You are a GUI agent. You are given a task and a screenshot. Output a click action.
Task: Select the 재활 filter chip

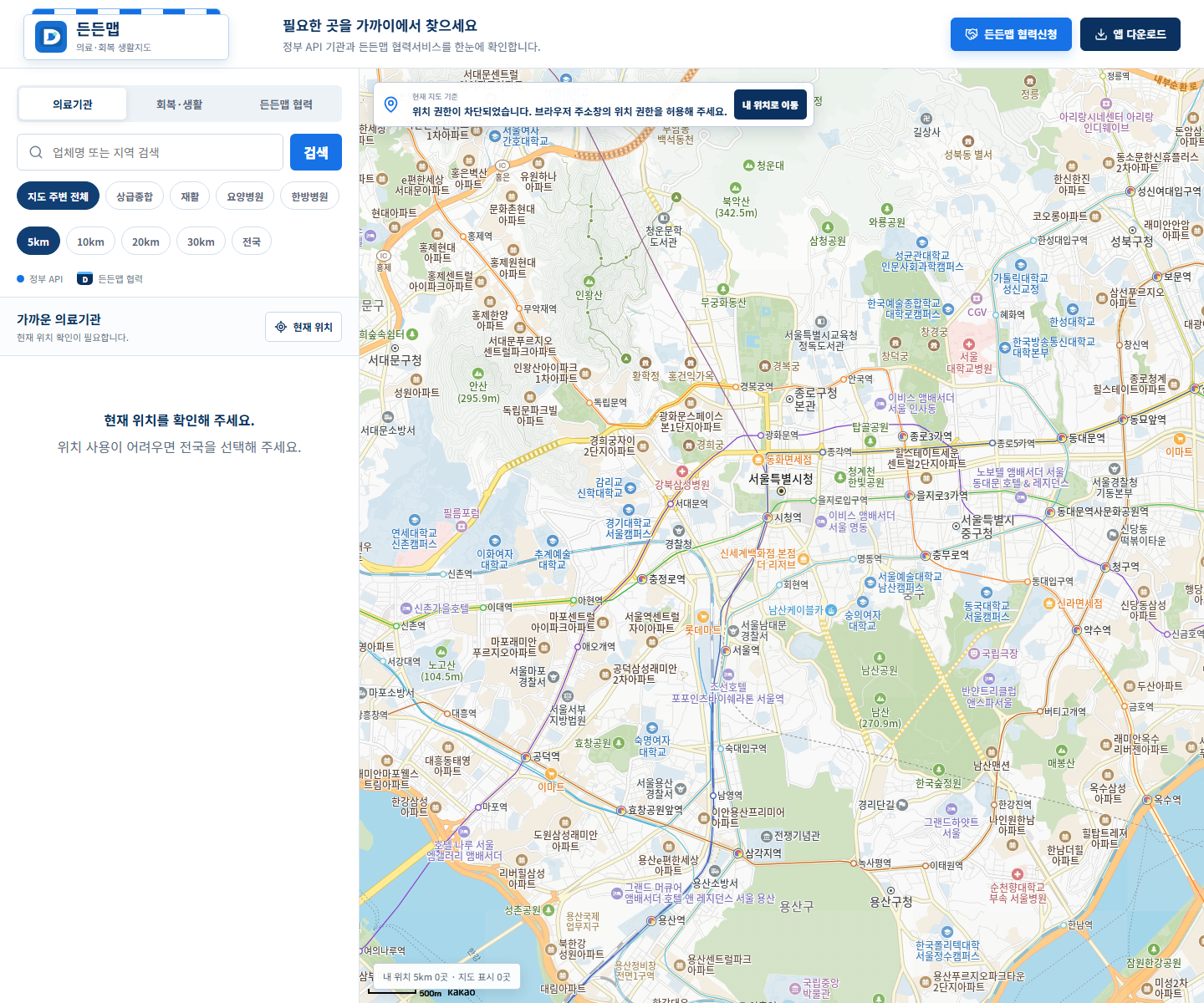pyautogui.click(x=191, y=196)
